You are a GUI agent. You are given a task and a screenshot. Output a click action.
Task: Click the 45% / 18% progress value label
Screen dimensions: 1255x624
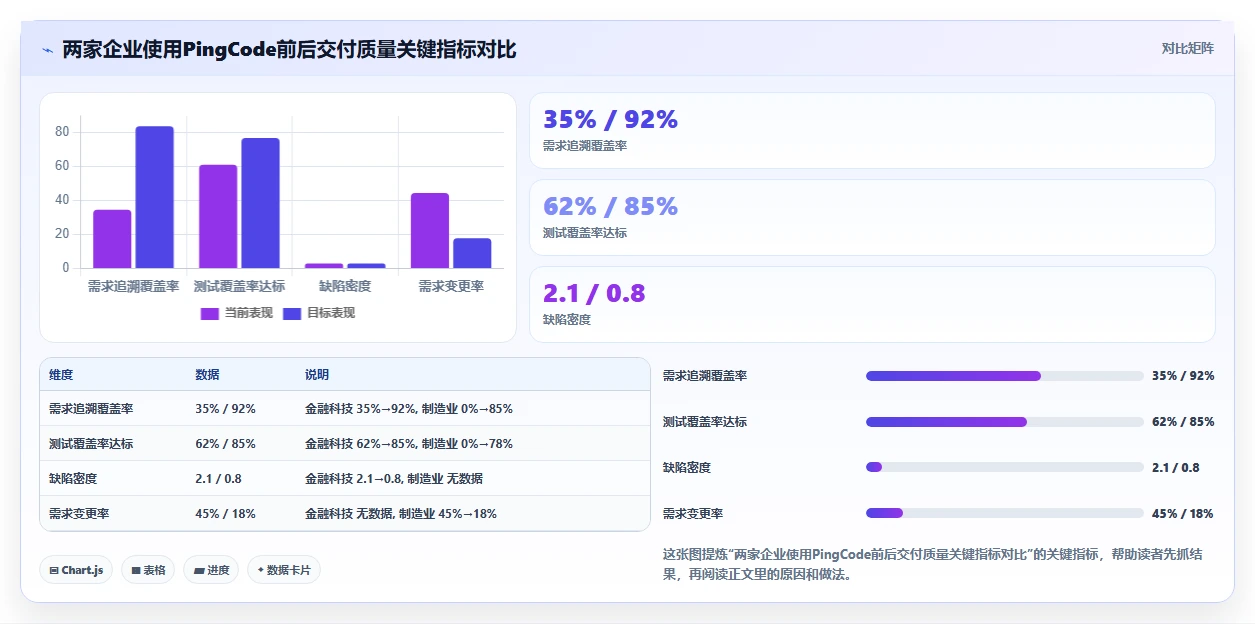coord(1182,513)
